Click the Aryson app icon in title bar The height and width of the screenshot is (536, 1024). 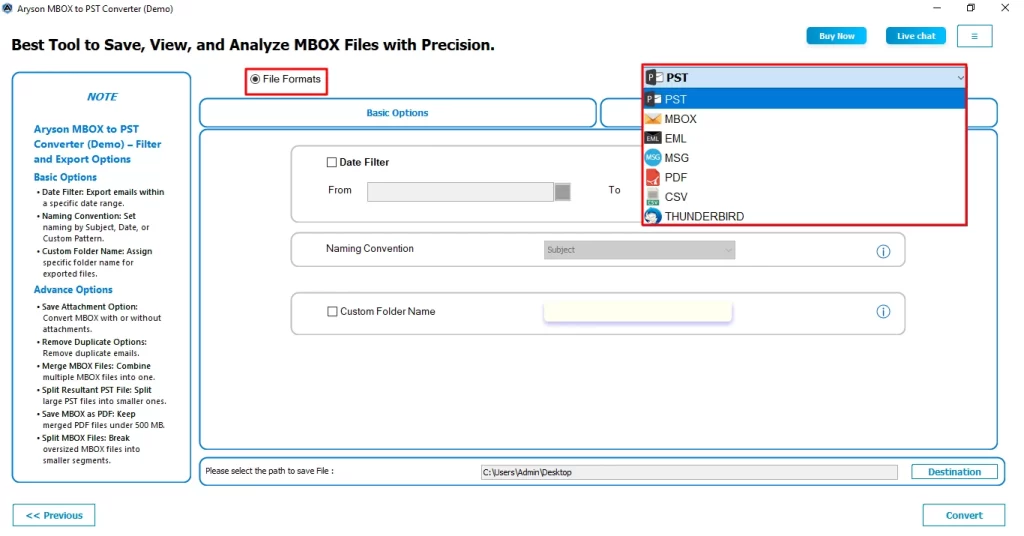7,8
